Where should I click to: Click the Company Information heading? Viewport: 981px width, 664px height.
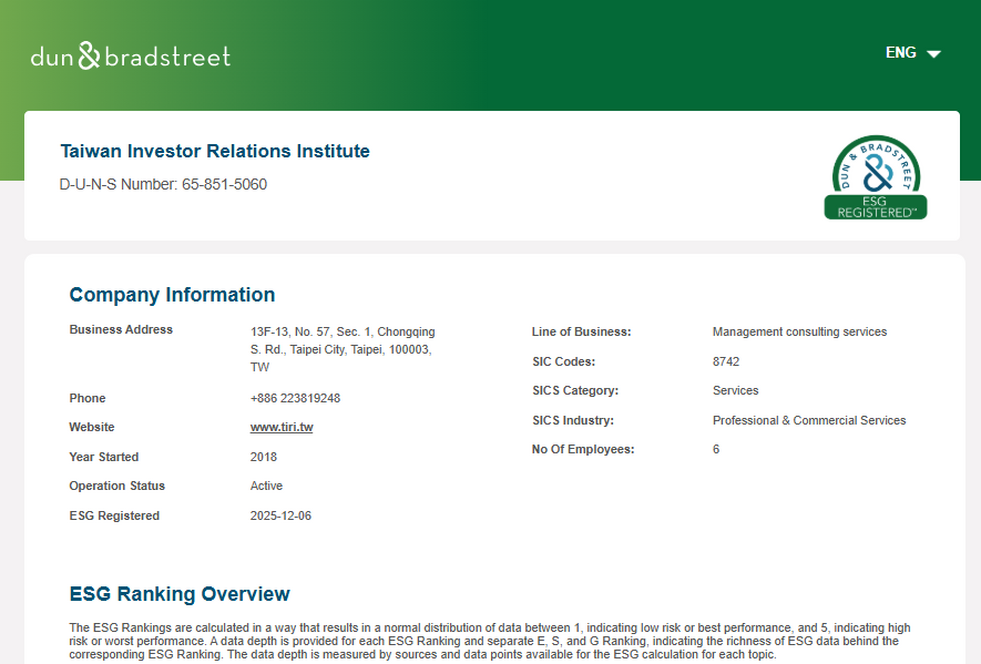(x=172, y=295)
